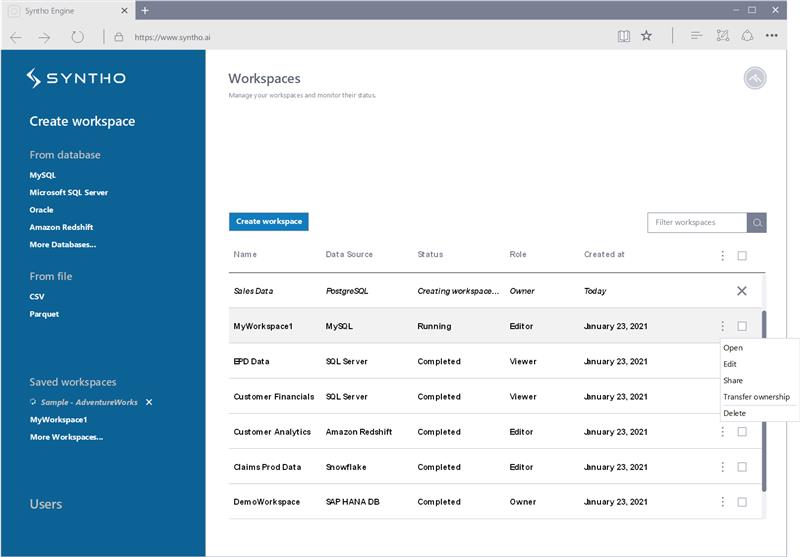Open the DemoWorkspace row three-dot menu
Viewport: 800px width, 557px height.
(722, 502)
